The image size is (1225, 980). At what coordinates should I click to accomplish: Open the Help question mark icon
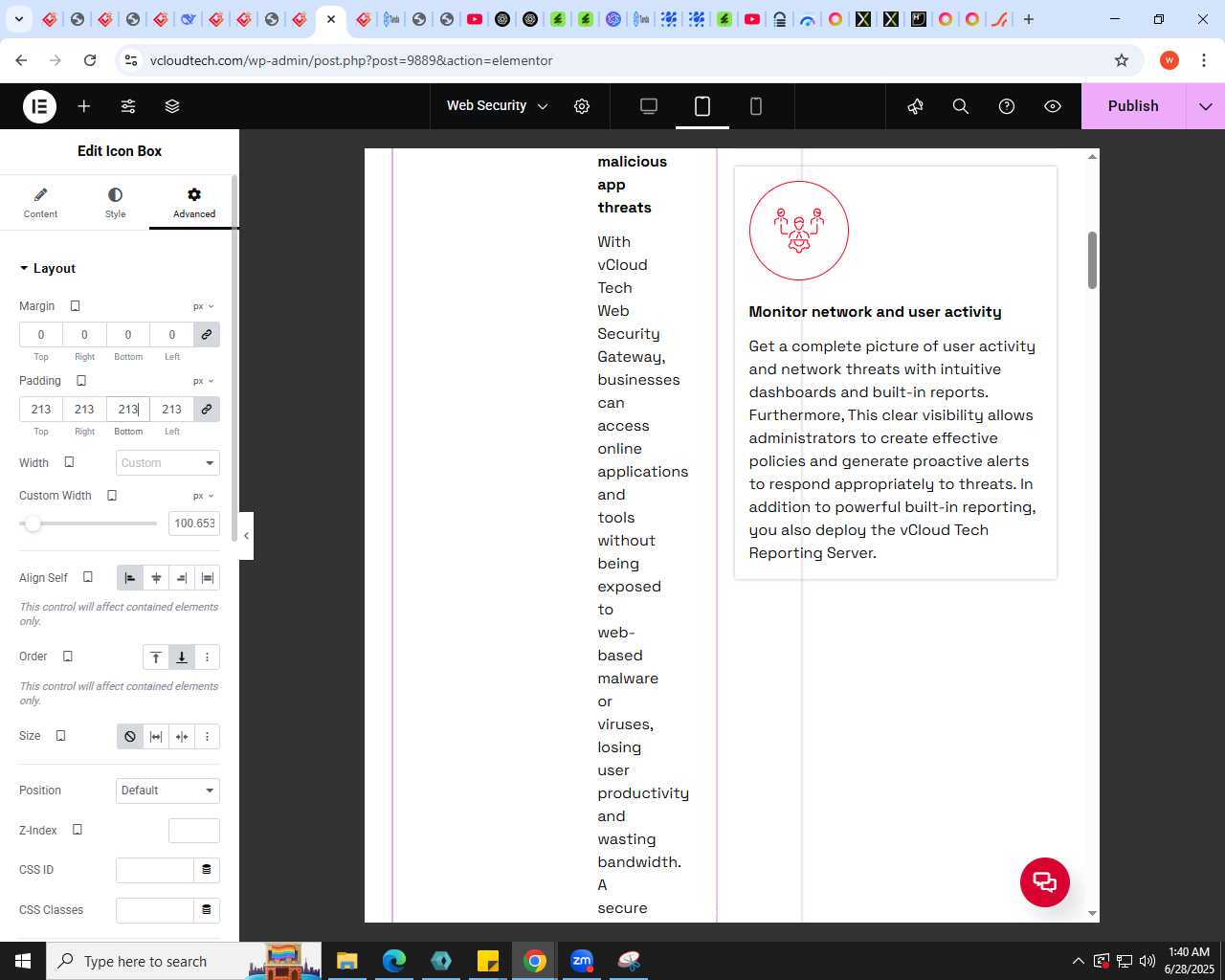[1007, 106]
